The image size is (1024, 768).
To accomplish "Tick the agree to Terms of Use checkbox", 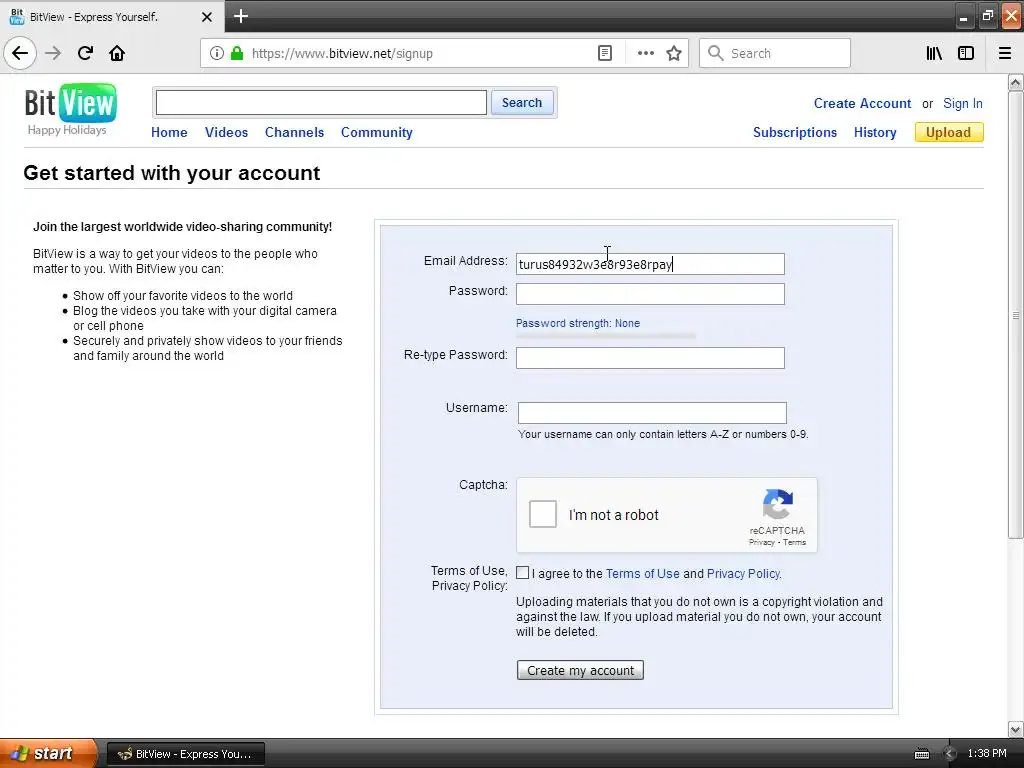I will (522, 573).
